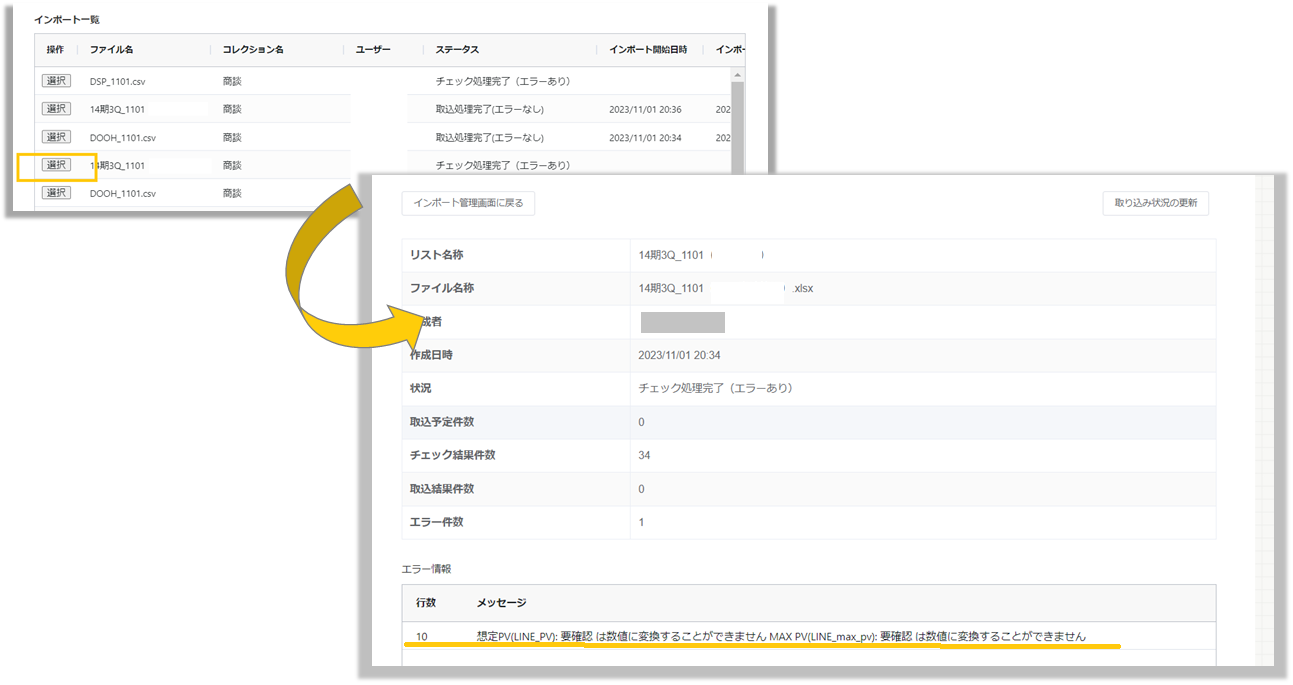Click 選択 for DOOH_1101.csv imported at 20:34
The image size is (1293, 685).
pos(56,137)
